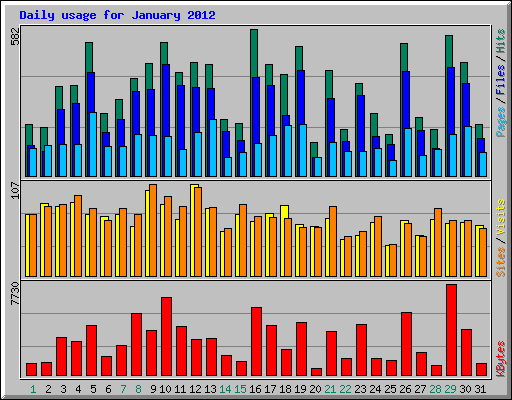Screen dimensions: 512x400
Task: Click day label 20 on the x-axis
Action: click(x=315, y=389)
